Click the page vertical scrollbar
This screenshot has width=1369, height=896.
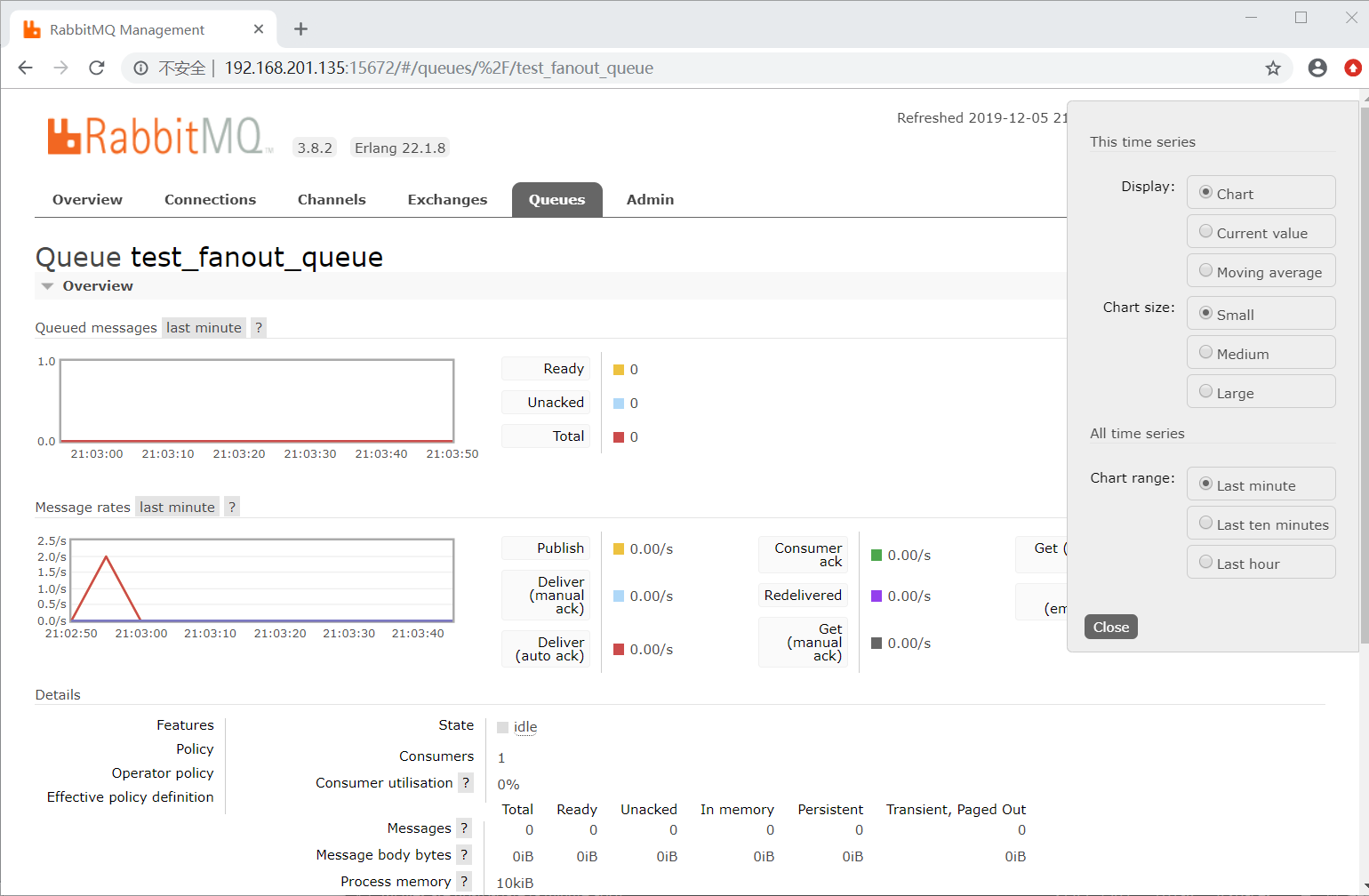pos(1364,373)
